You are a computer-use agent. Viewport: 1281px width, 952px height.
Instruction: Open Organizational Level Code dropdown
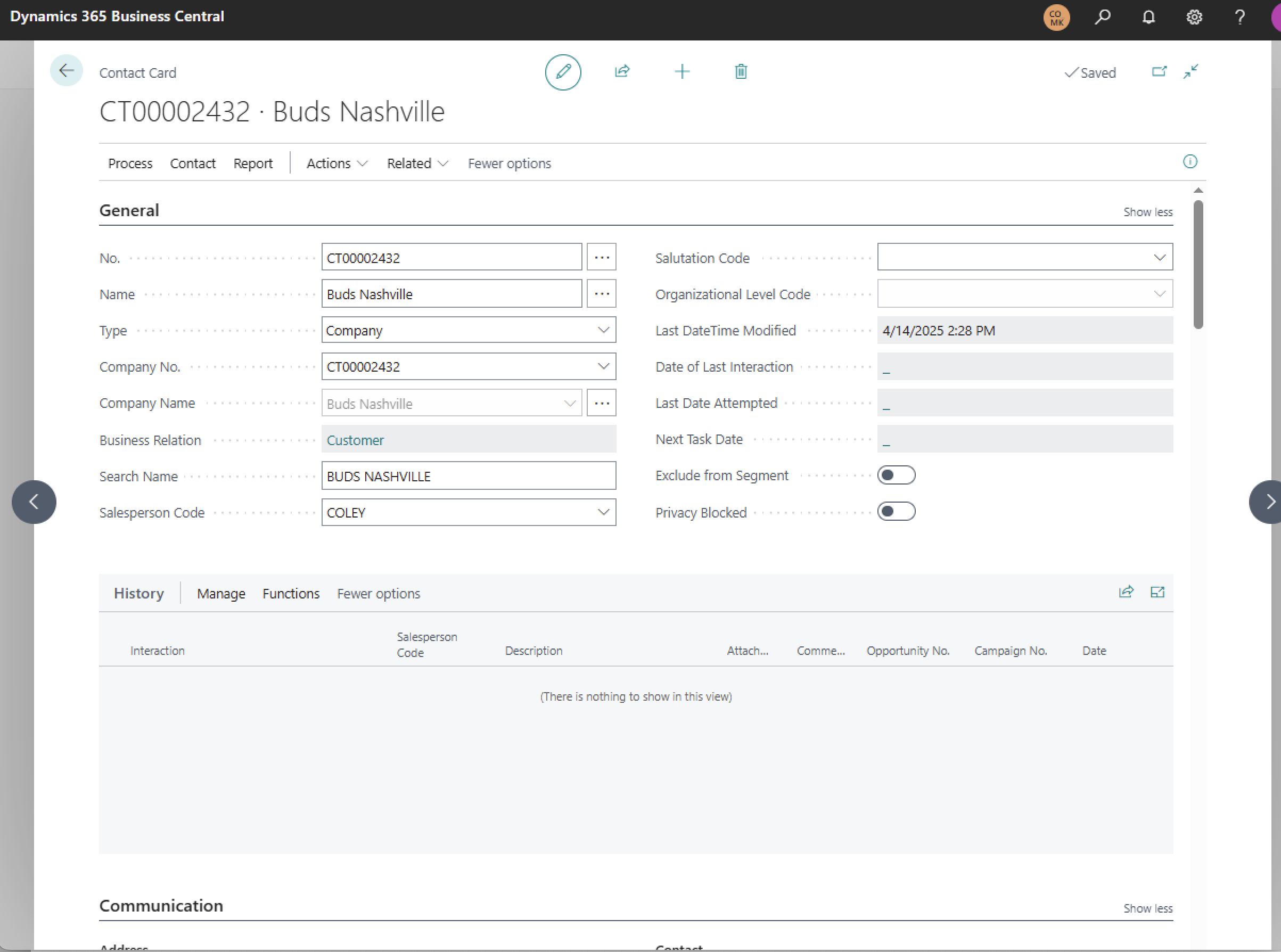coord(1160,294)
